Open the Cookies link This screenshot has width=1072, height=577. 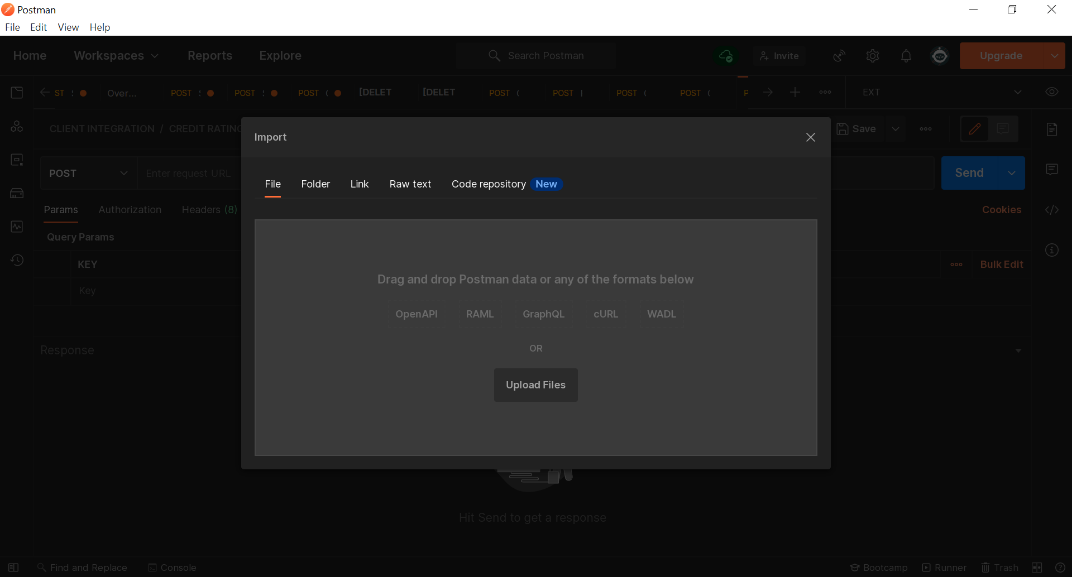(x=1002, y=210)
